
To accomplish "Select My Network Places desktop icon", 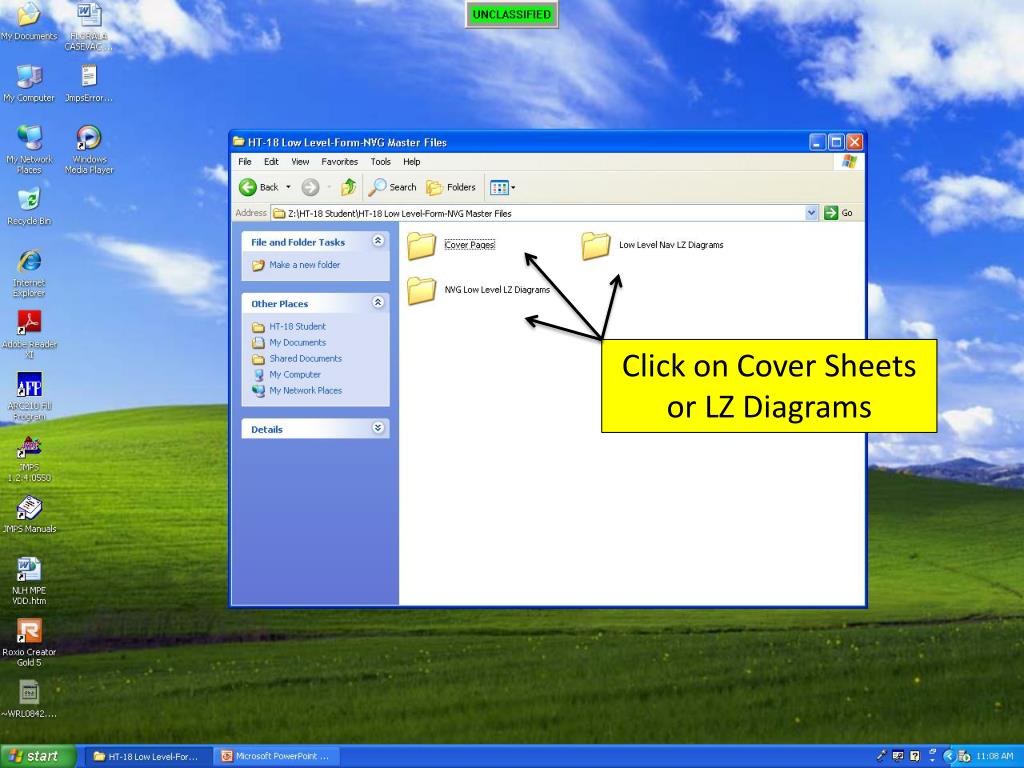I will point(29,149).
